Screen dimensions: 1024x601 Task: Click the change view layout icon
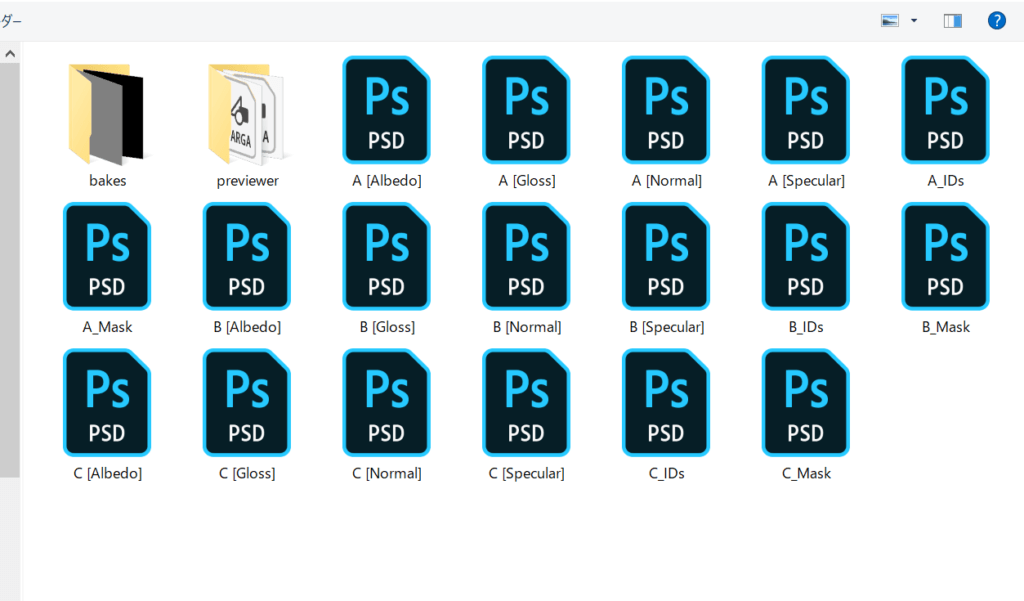pyautogui.click(x=890, y=21)
